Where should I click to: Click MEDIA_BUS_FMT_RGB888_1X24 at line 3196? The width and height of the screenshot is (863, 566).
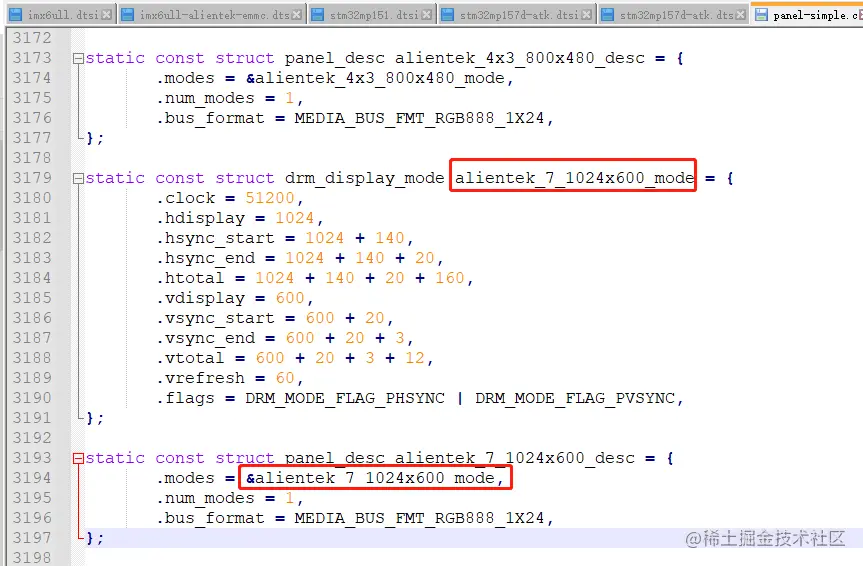coord(419,518)
